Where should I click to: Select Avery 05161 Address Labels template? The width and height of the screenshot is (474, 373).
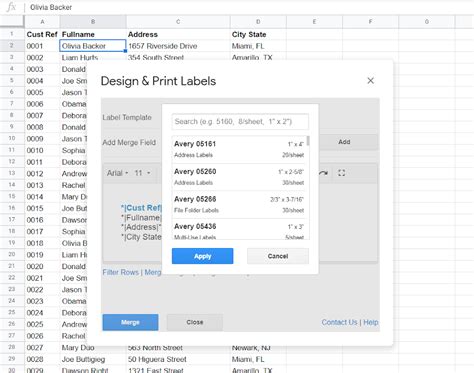(x=239, y=149)
